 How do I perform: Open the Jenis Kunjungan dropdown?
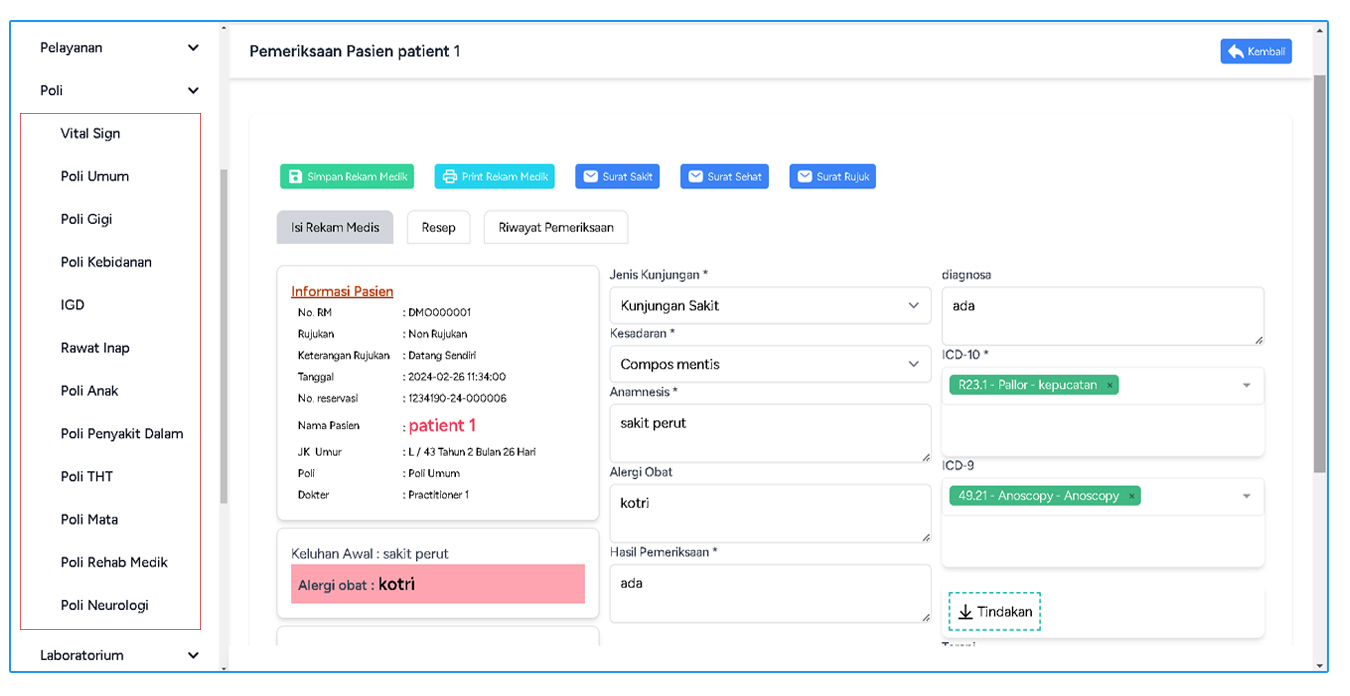770,306
